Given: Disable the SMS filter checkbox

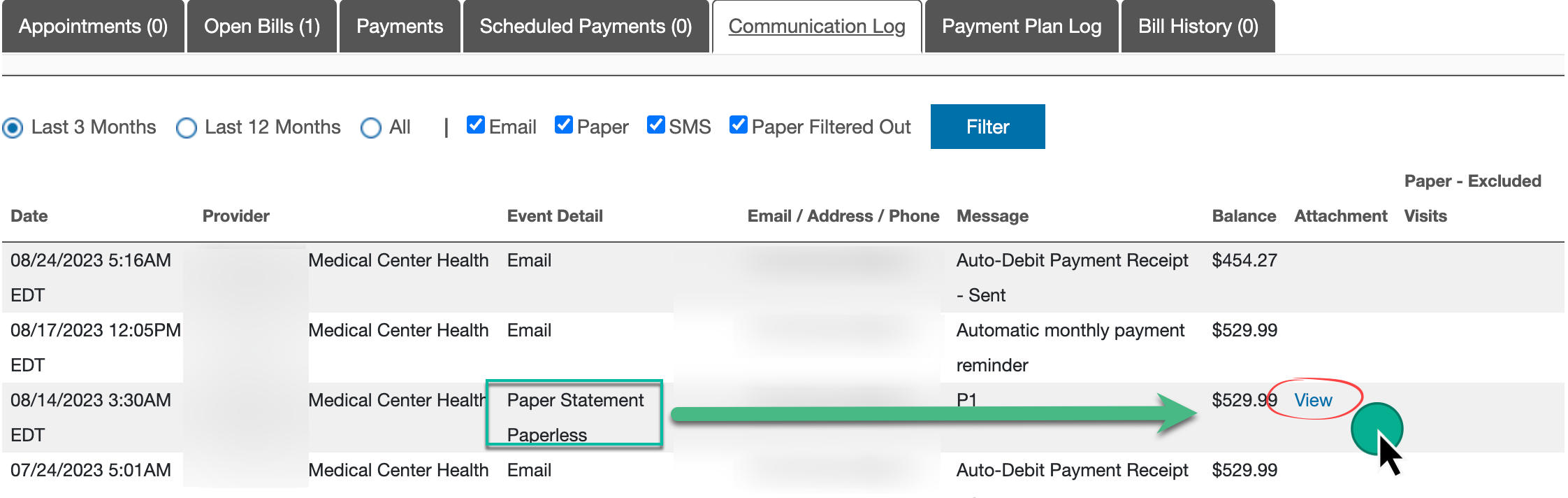Looking at the screenshot, I should [656, 125].
